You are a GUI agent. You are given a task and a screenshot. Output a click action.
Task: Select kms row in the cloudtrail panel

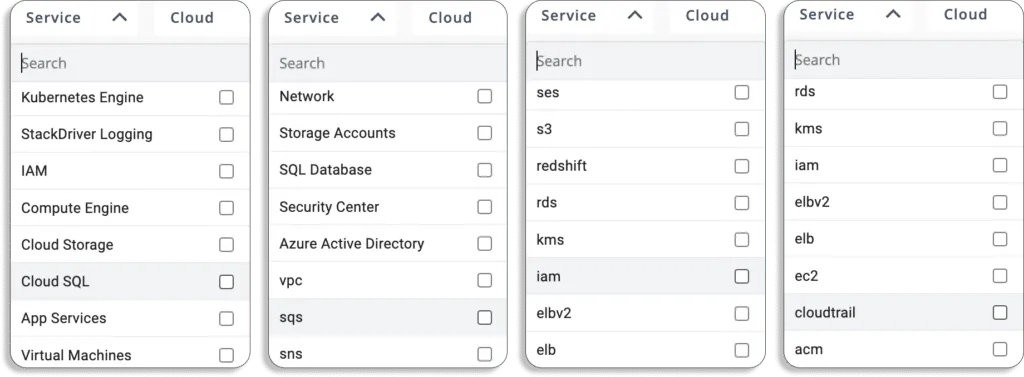tap(904, 129)
